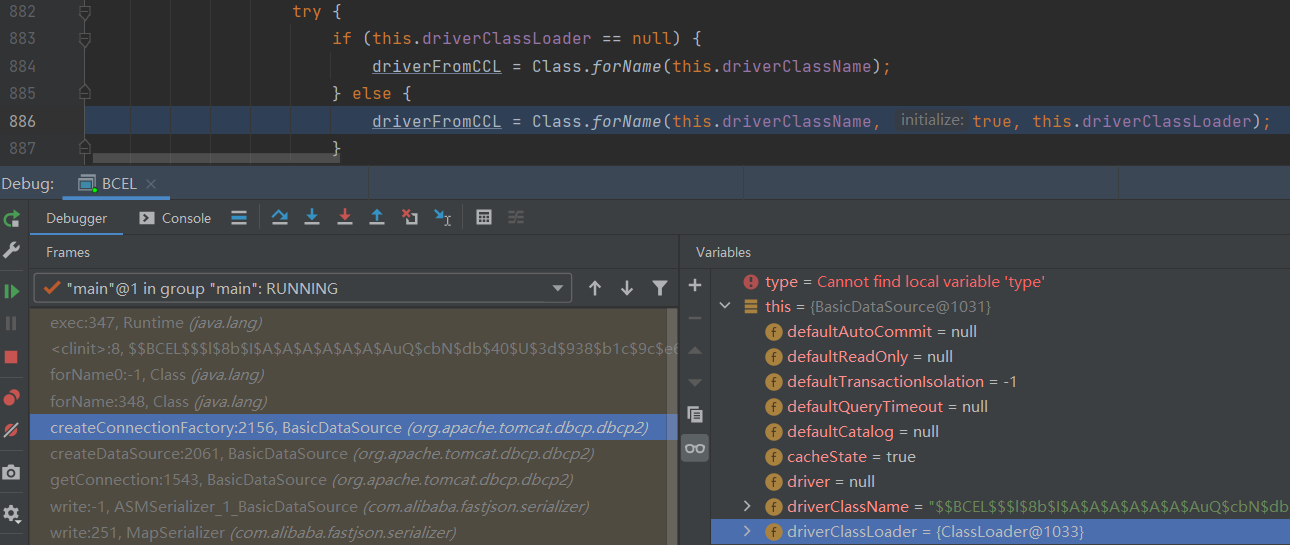Screen dimensions: 1290x545
Task: Select the type error watch entry
Action: click(x=1000, y=282)
